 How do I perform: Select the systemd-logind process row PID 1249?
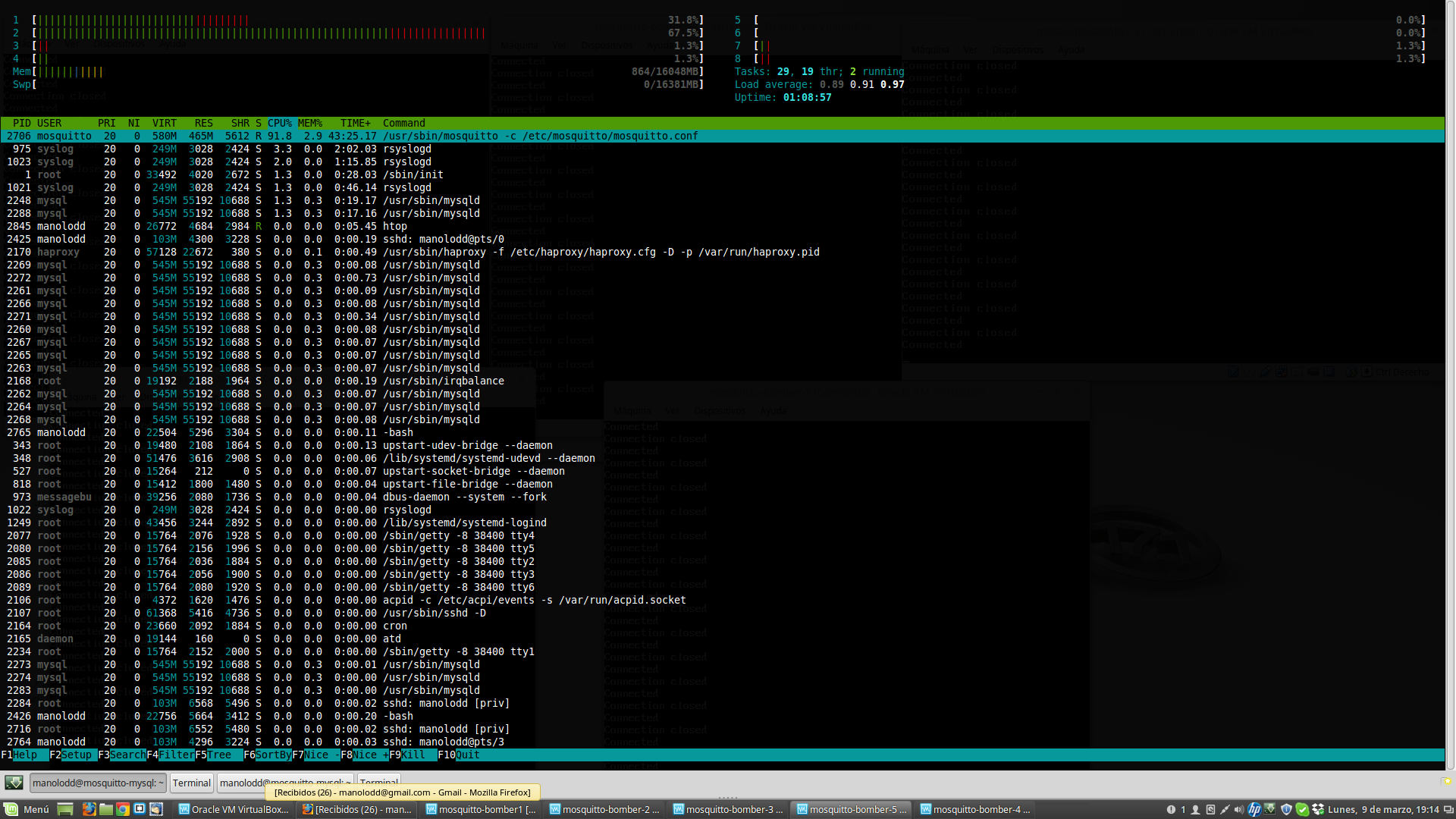point(722,522)
